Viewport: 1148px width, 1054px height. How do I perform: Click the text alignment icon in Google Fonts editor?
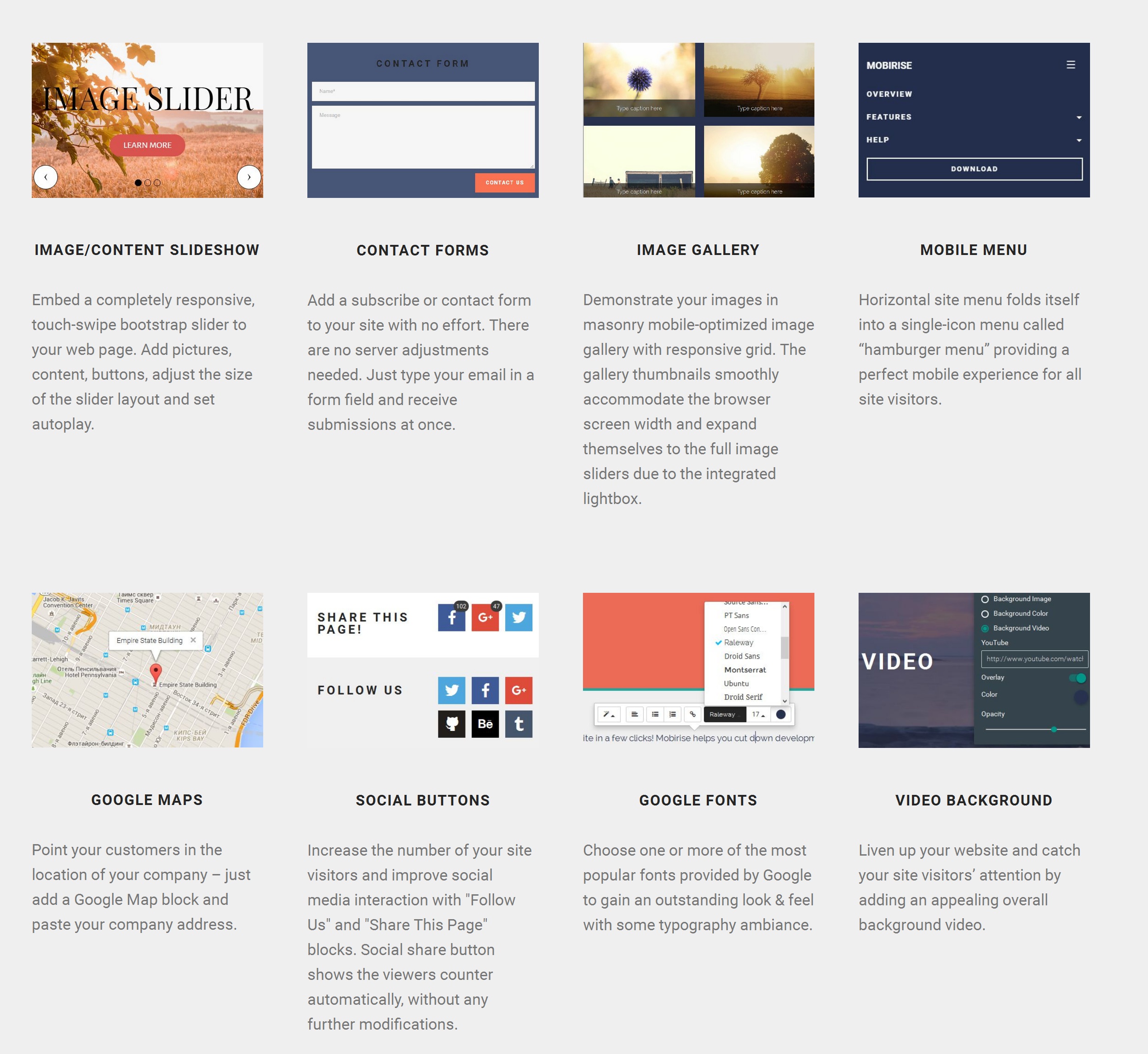pos(635,714)
